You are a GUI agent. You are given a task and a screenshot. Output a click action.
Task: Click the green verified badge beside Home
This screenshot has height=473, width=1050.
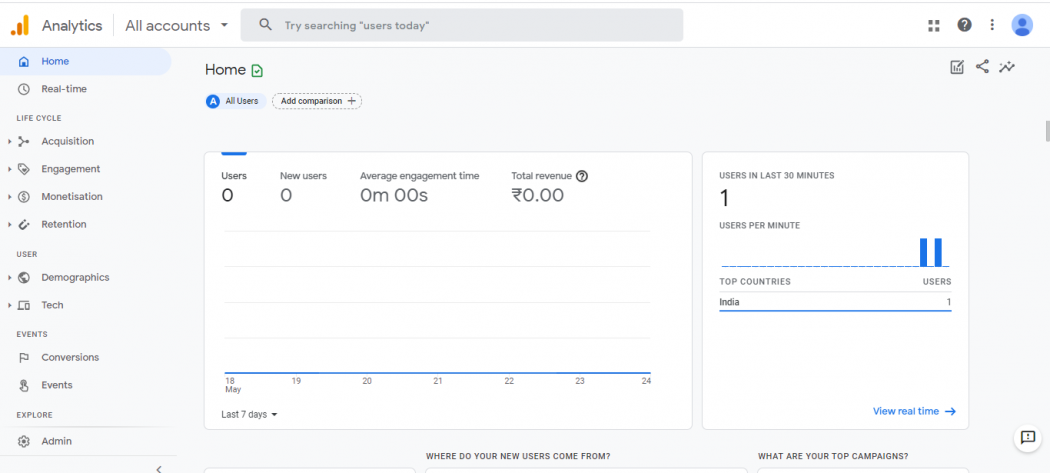[x=257, y=70]
